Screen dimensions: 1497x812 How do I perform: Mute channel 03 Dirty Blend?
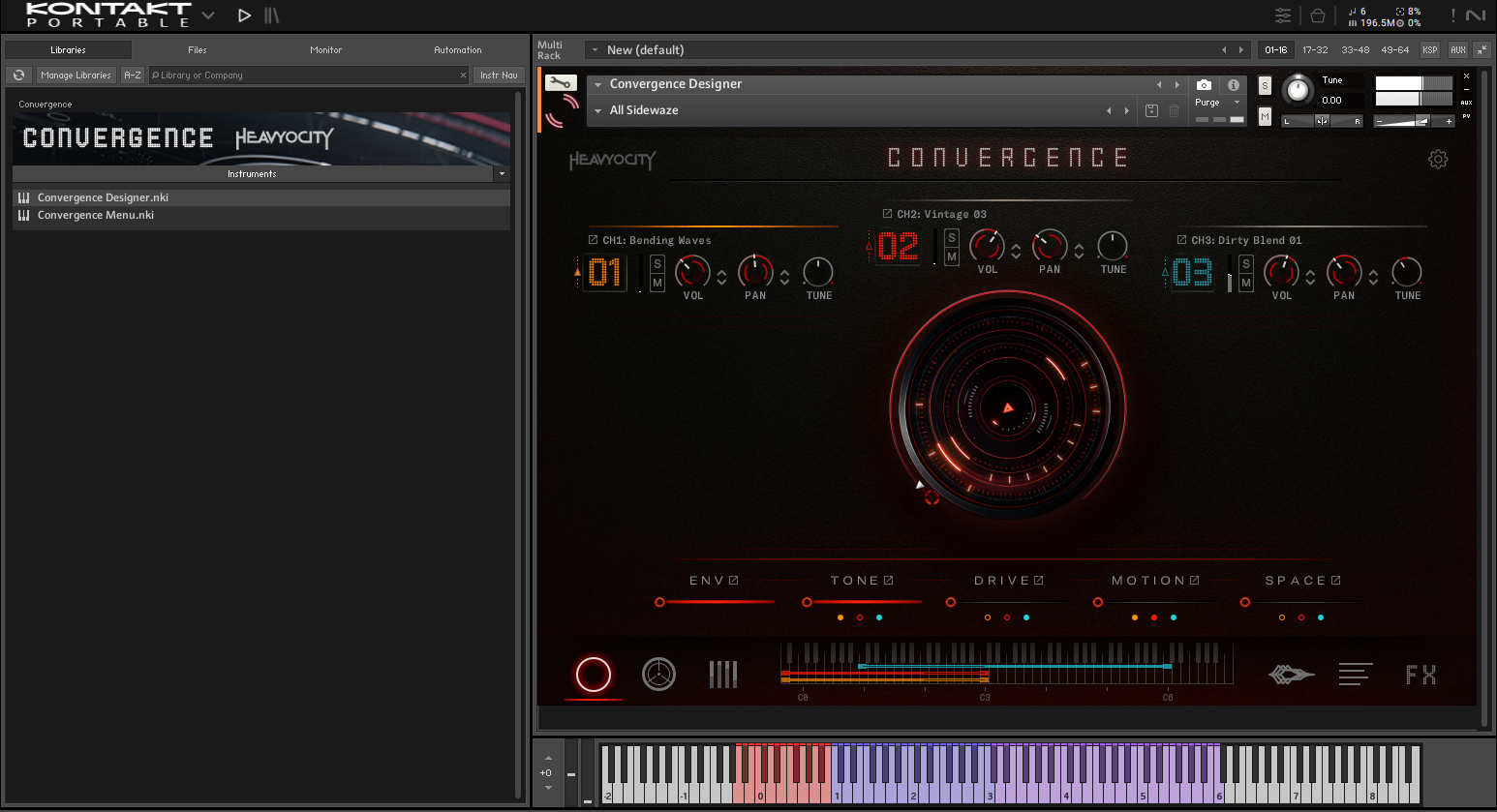tap(1246, 284)
